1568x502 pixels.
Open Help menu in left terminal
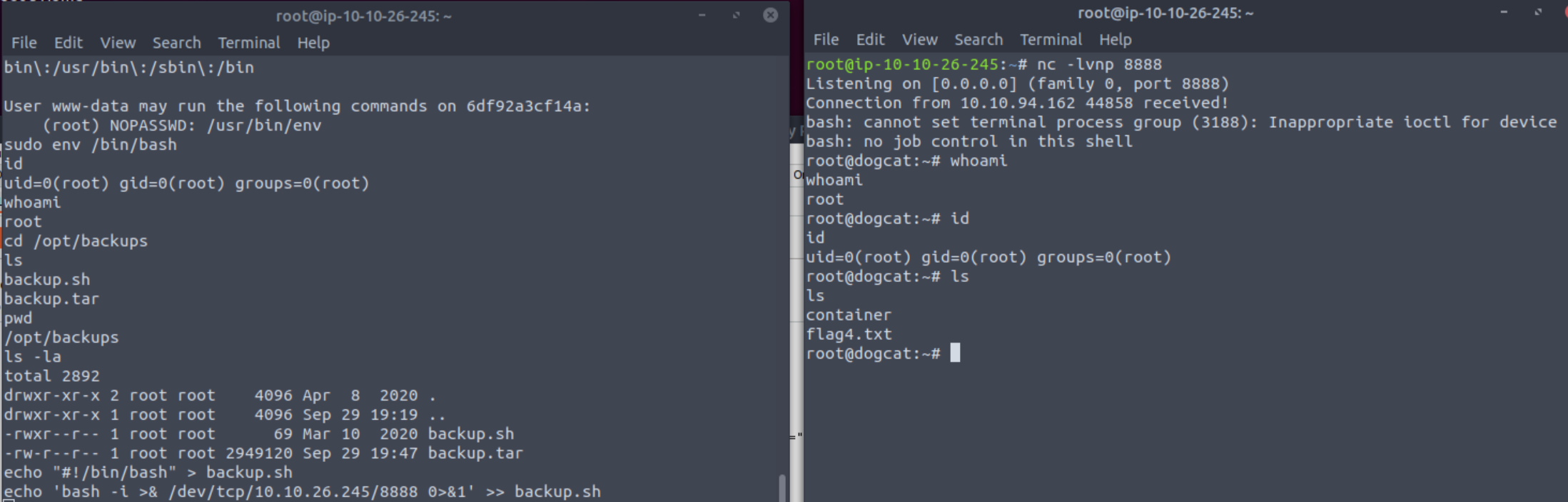coord(313,43)
